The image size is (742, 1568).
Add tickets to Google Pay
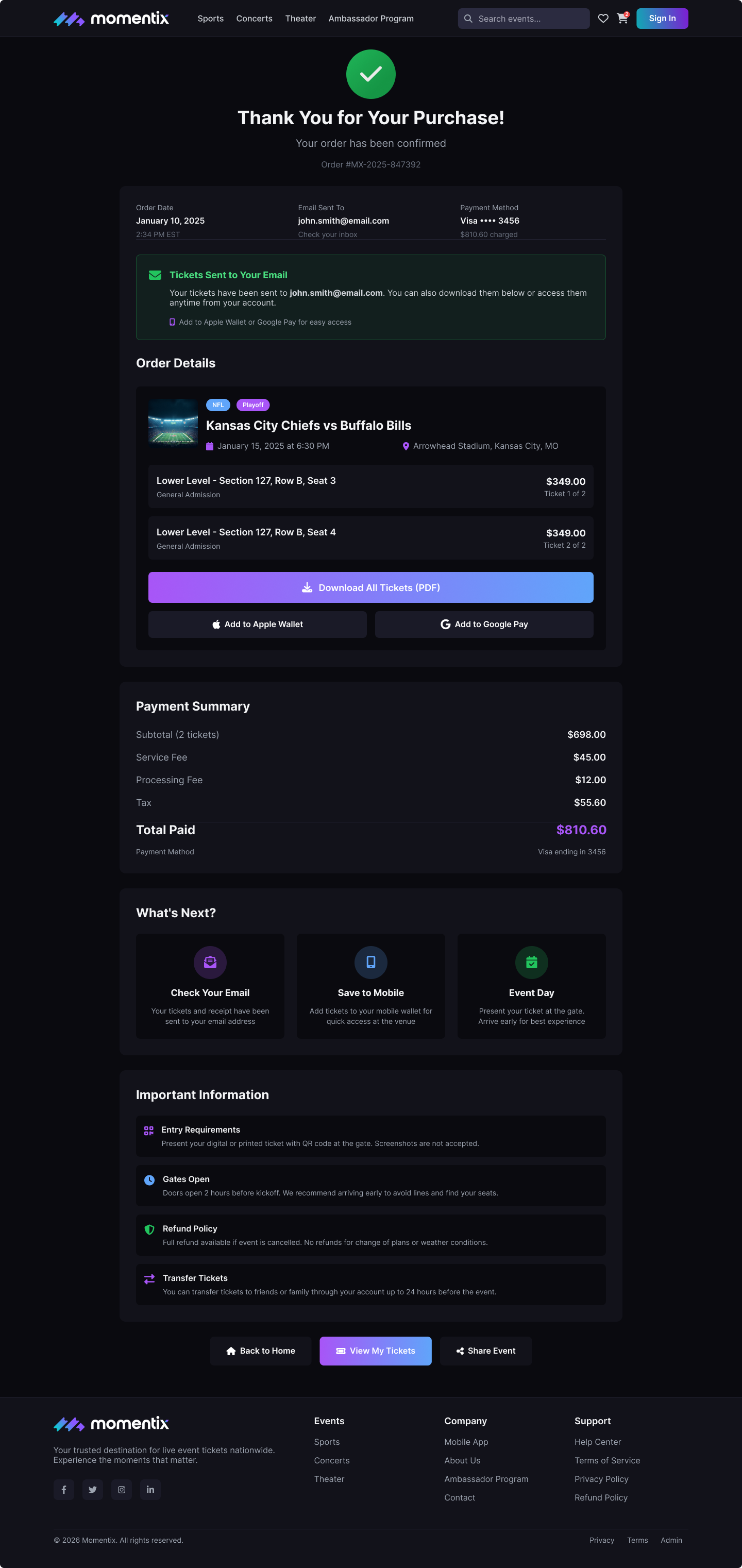coord(484,625)
